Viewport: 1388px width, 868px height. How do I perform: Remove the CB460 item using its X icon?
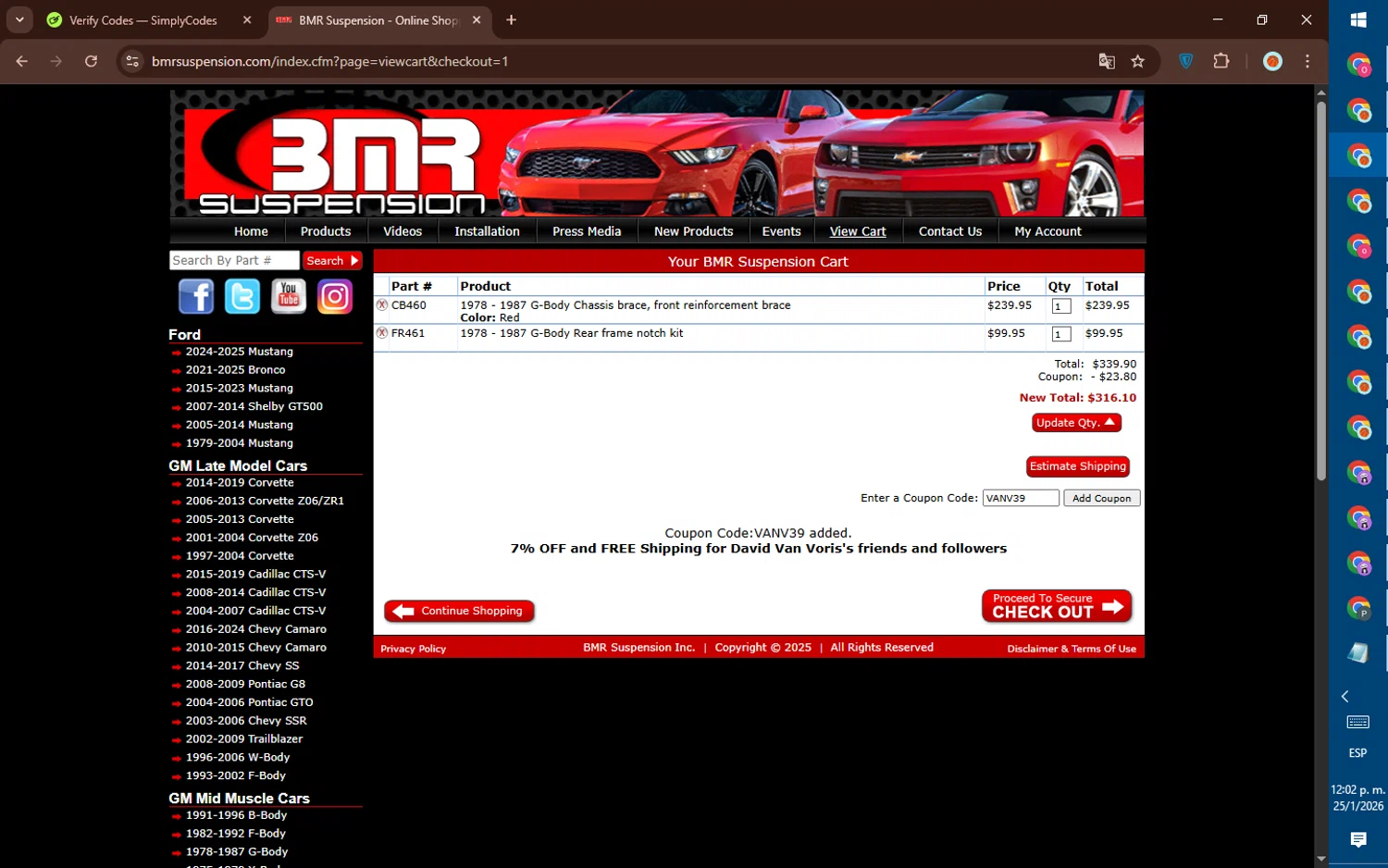(x=381, y=304)
